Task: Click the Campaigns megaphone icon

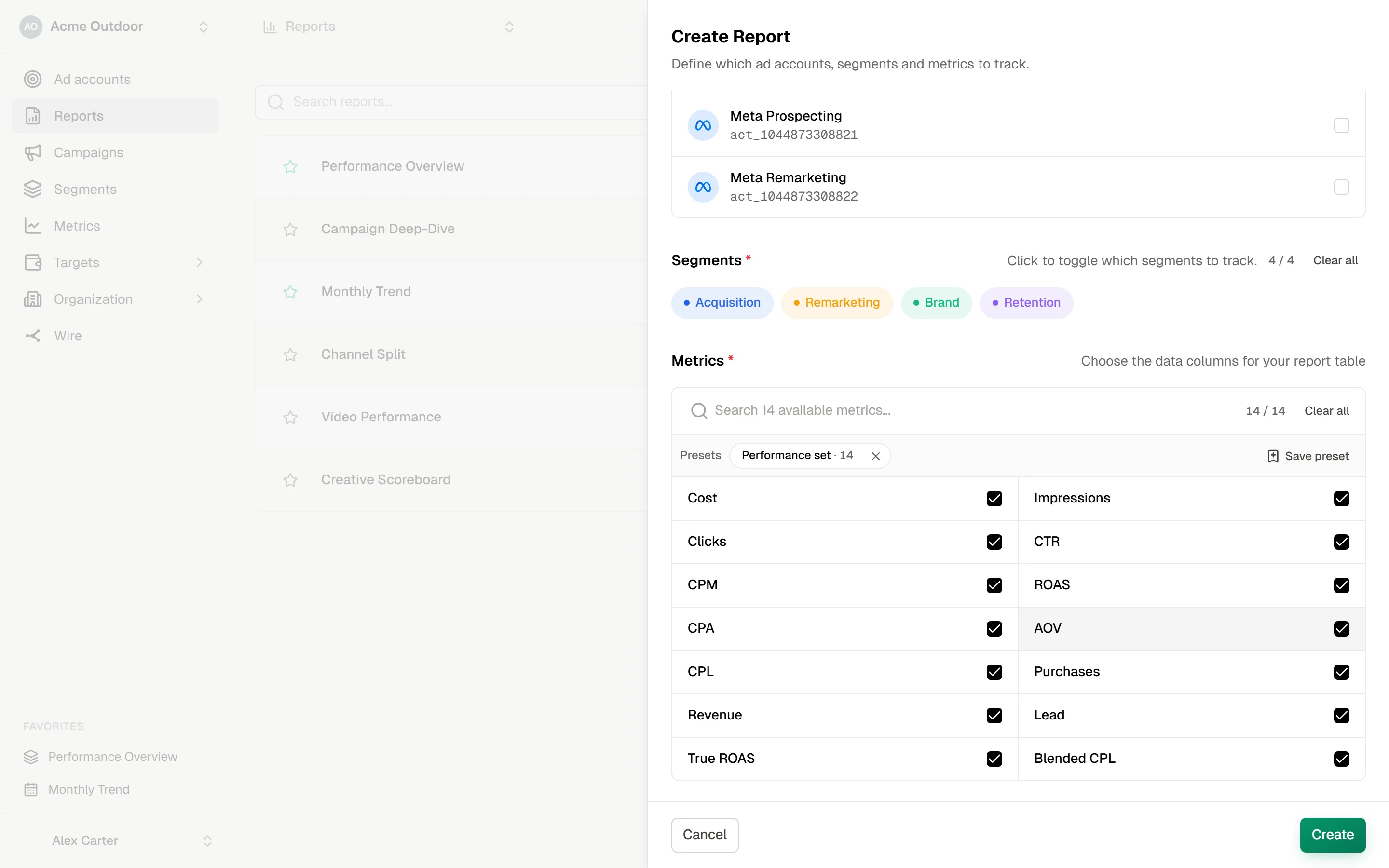Action: tap(33, 153)
